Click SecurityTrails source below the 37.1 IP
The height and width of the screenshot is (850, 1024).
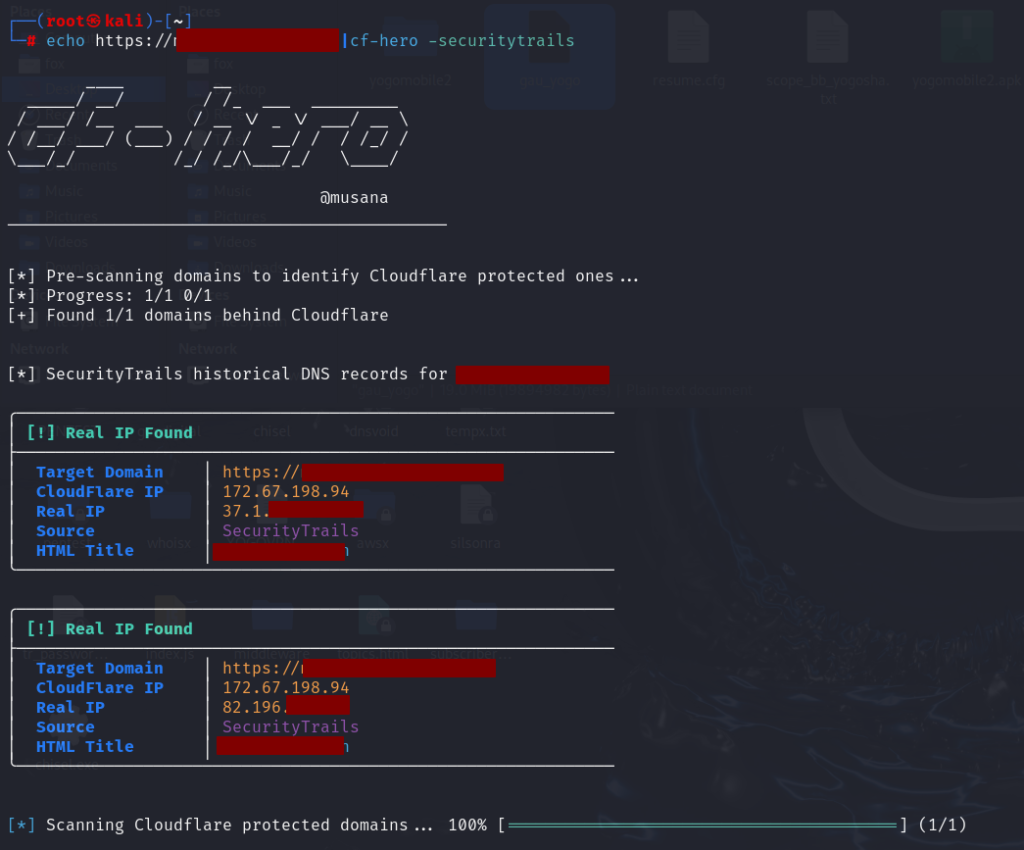(x=291, y=531)
